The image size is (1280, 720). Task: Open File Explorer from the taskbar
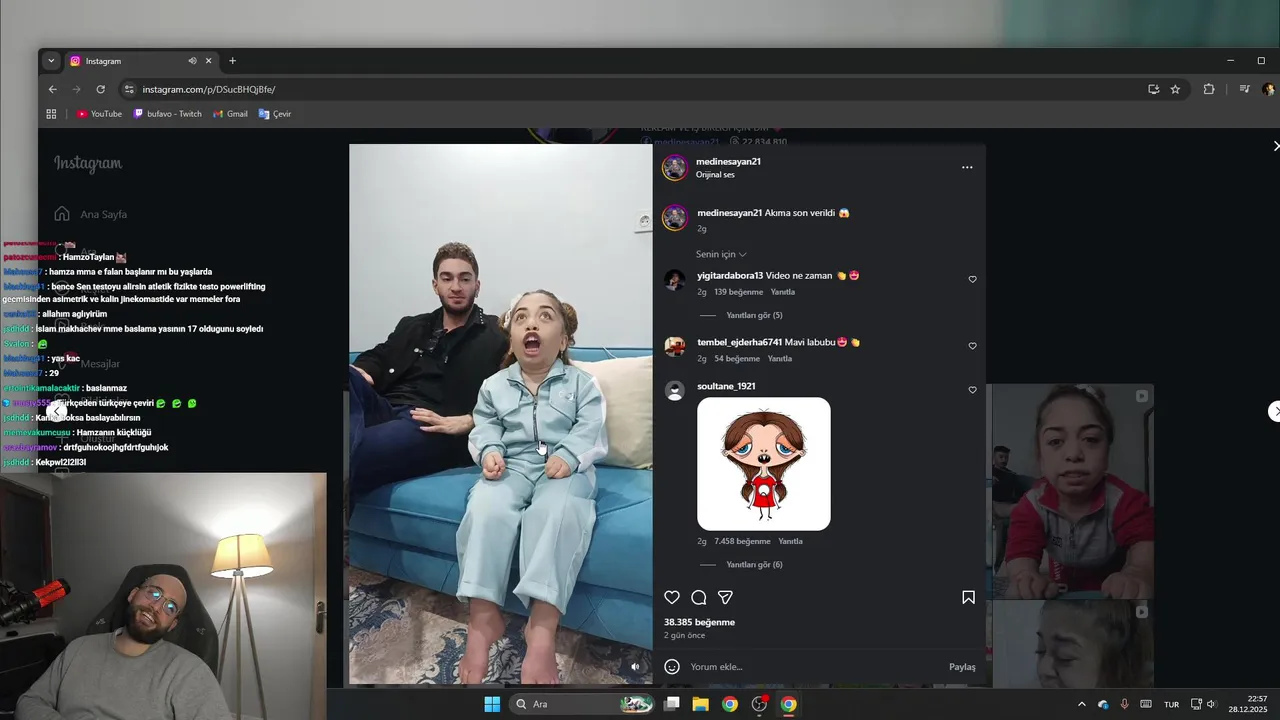point(700,704)
